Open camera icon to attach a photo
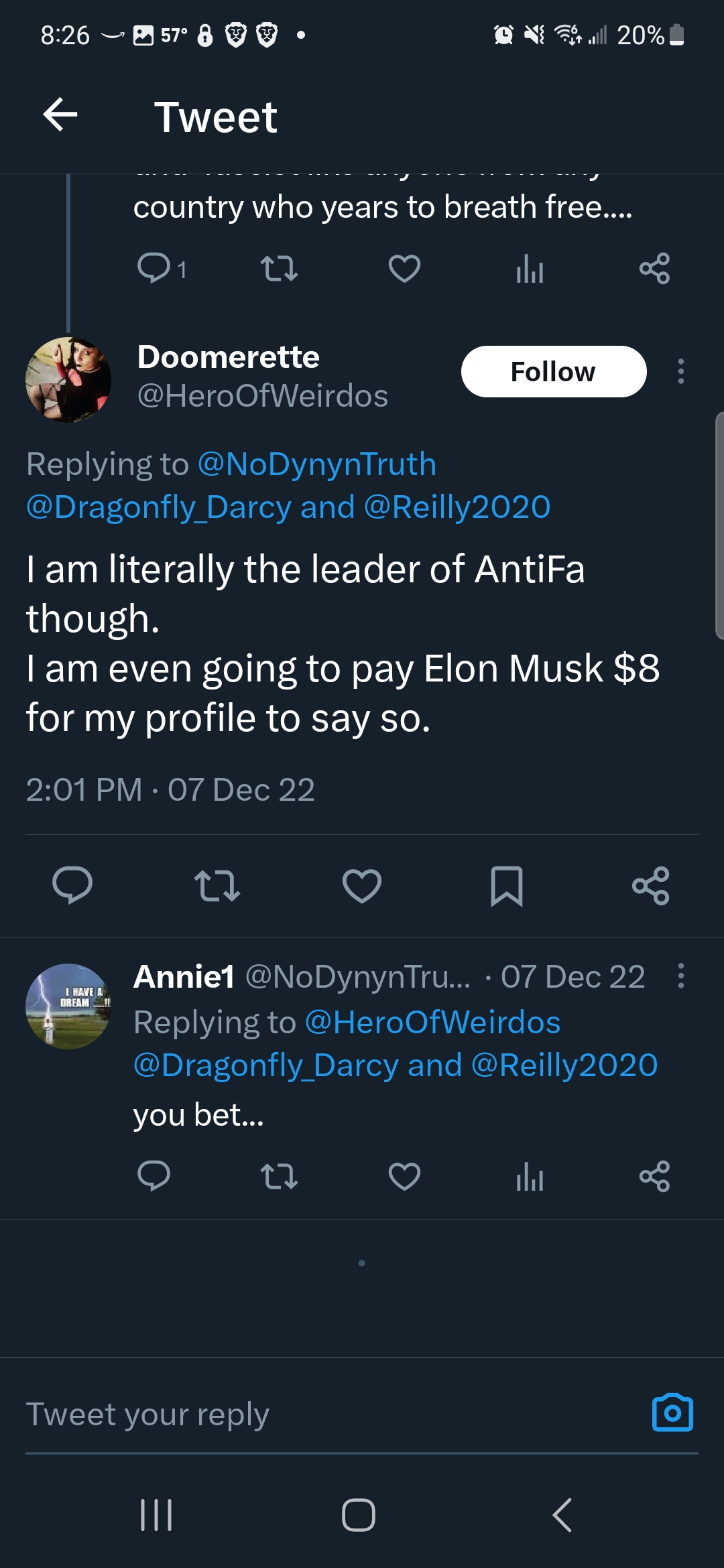The image size is (724, 1568). 672,1413
